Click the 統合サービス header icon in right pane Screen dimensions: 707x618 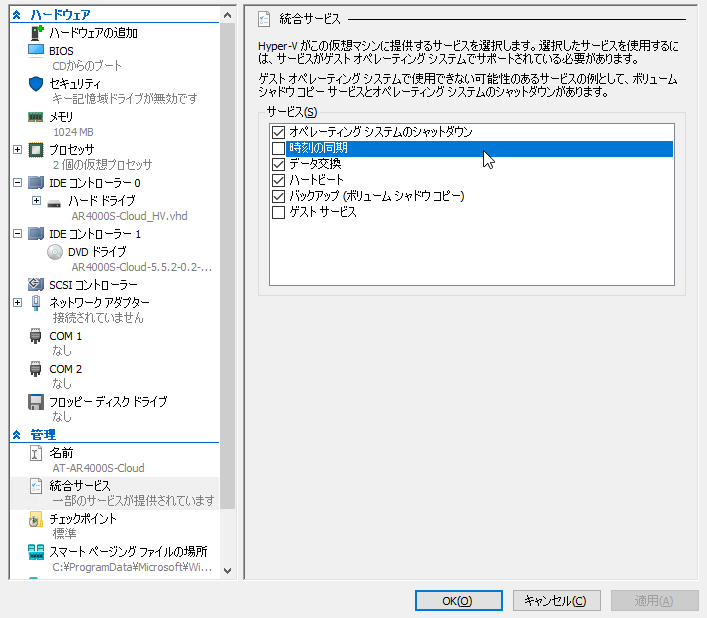pyautogui.click(x=264, y=19)
